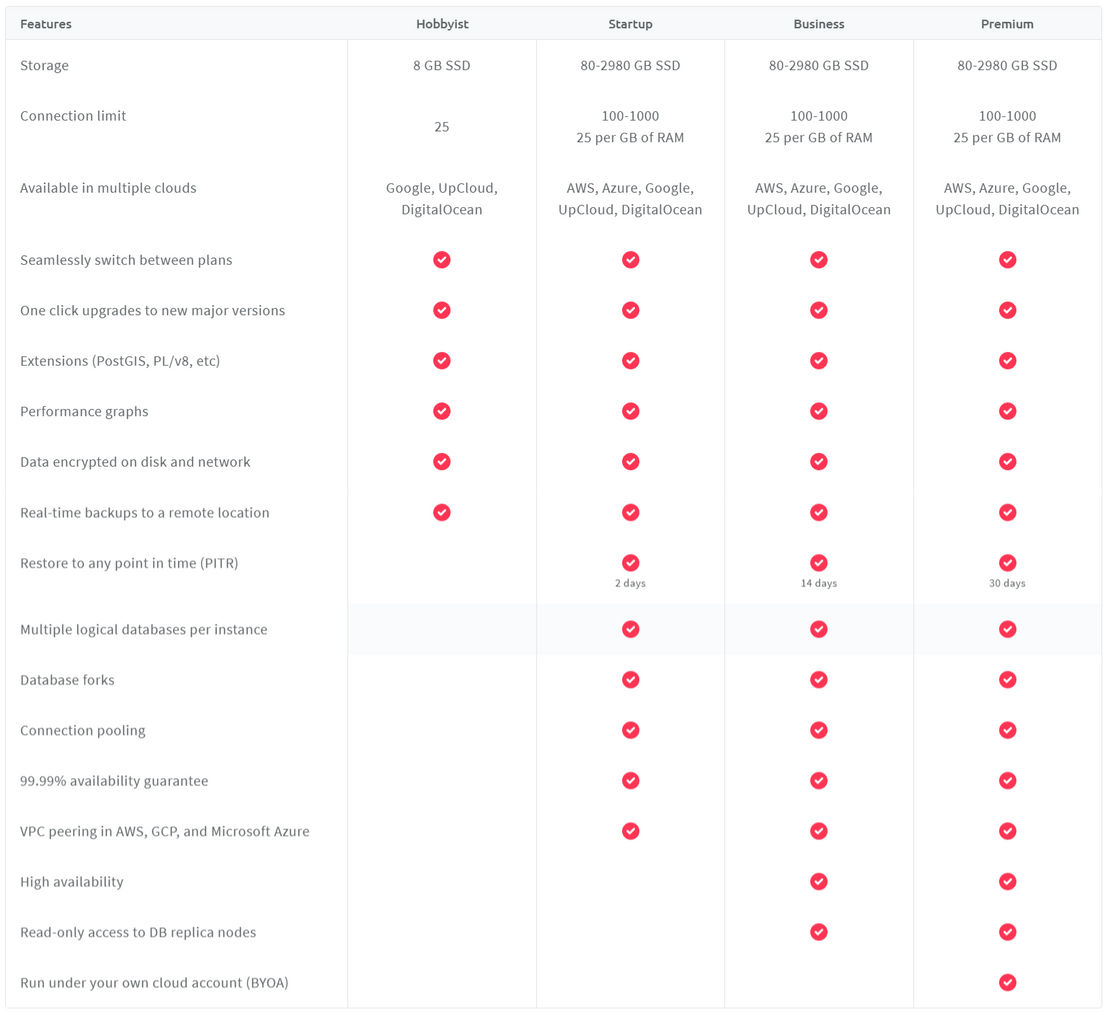The width and height of the screenshot is (1108, 1016).
Task: Click 99.99% availability guarantee label
Action: [114, 781]
